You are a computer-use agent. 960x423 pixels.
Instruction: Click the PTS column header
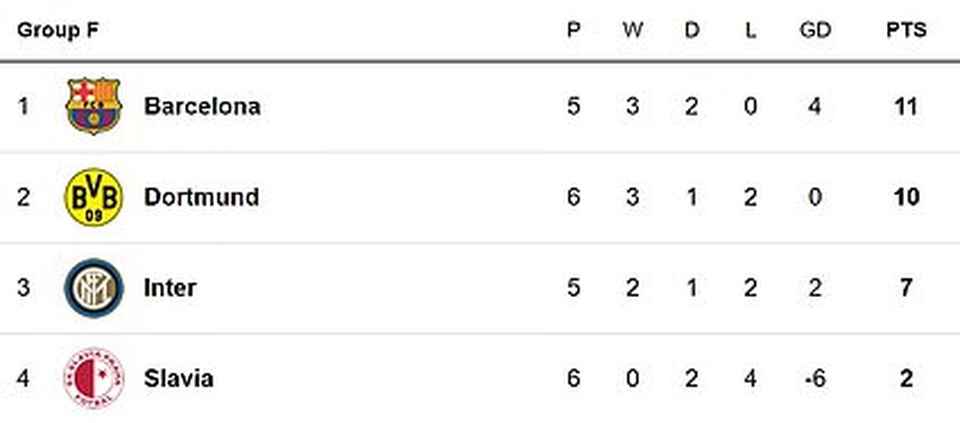coord(906,30)
